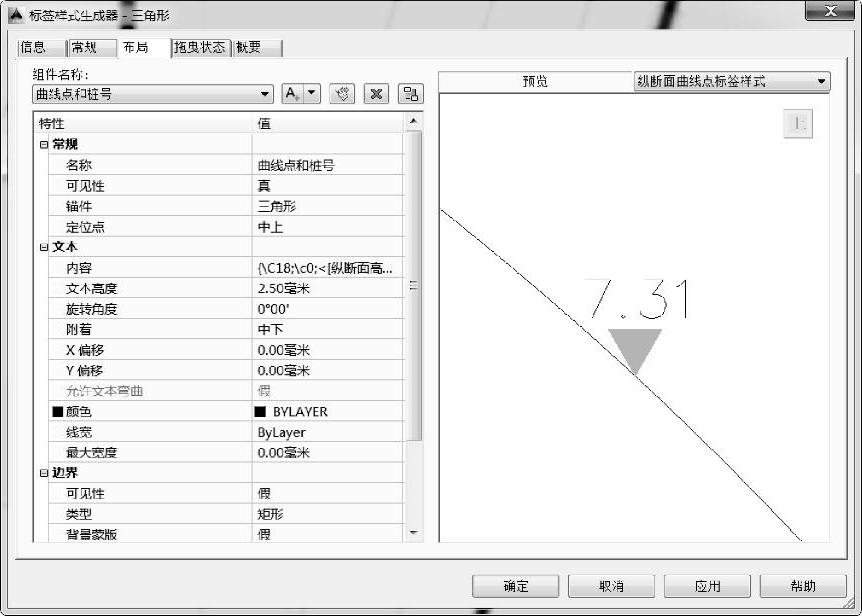Click the copy component hand icon
Screen dimensions: 862x616
(342, 94)
